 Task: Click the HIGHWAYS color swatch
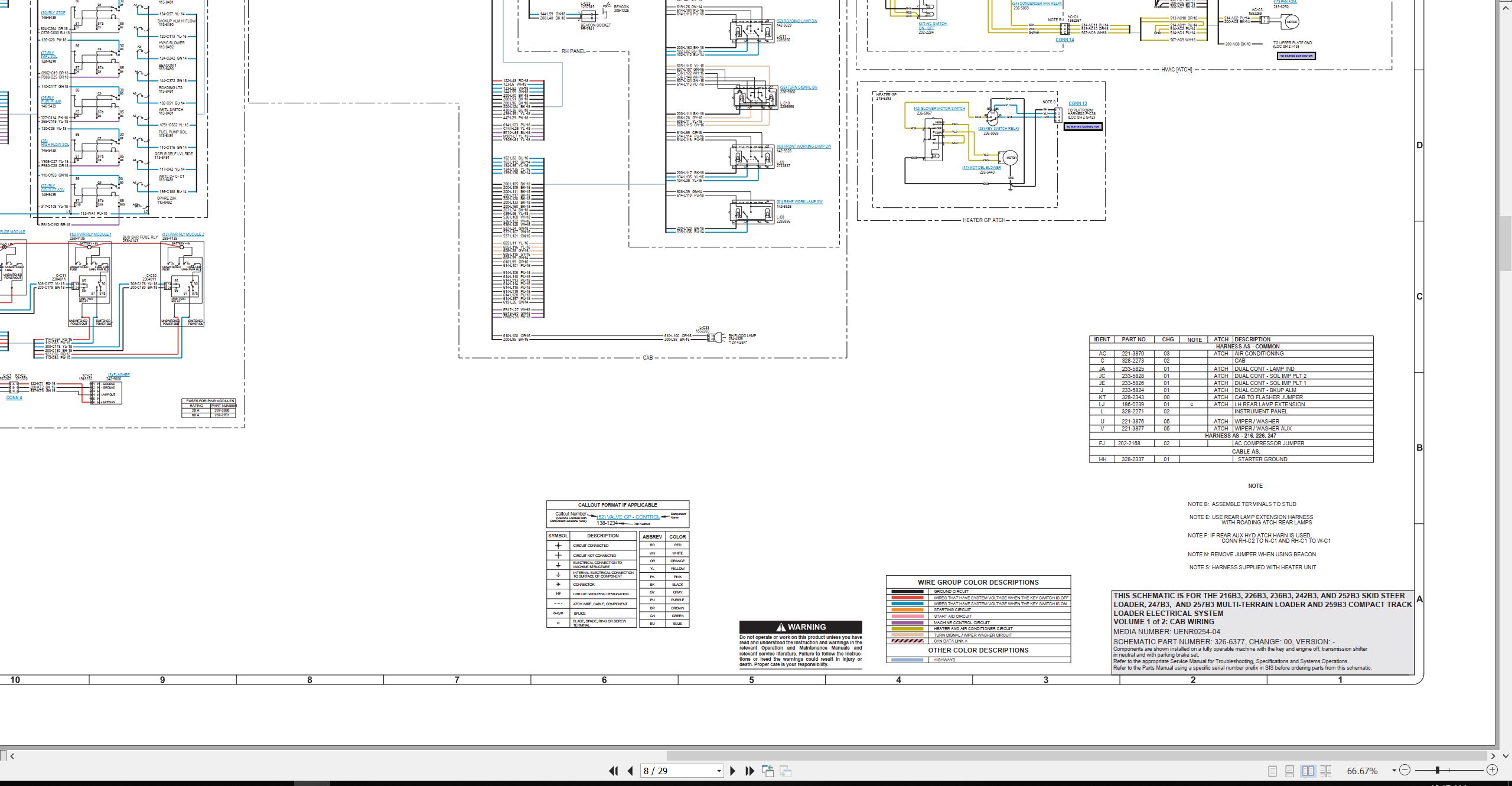click(907, 660)
